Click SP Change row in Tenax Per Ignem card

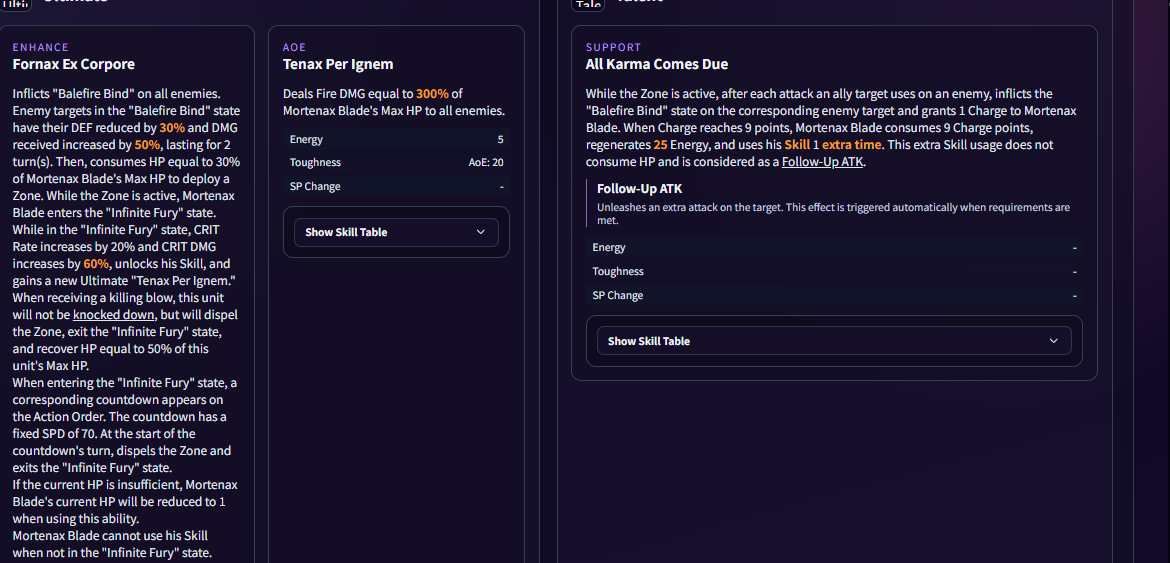pos(396,186)
